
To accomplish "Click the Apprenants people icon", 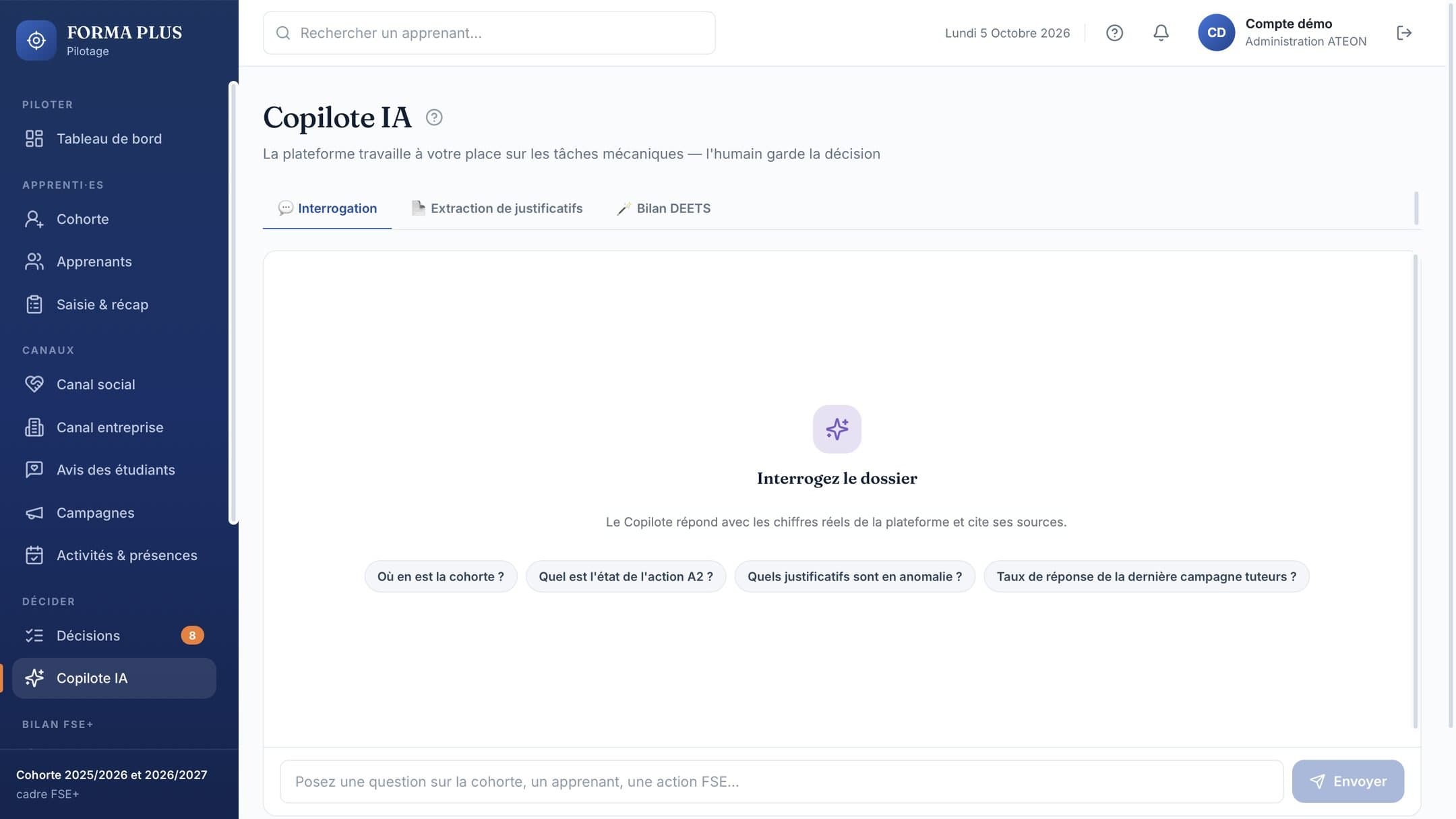I will click(34, 262).
